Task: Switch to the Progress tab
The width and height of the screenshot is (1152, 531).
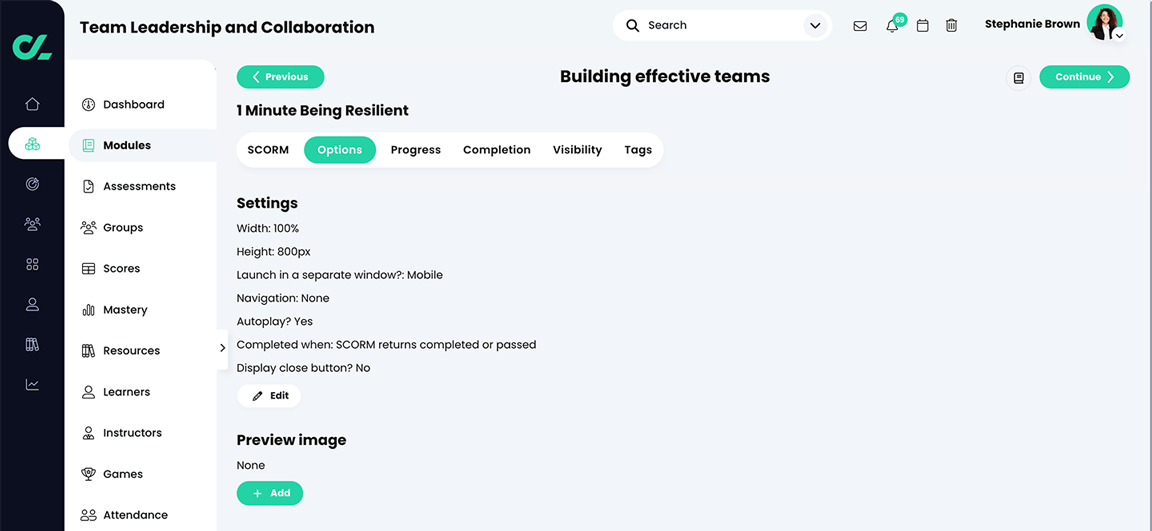Action: (x=416, y=150)
